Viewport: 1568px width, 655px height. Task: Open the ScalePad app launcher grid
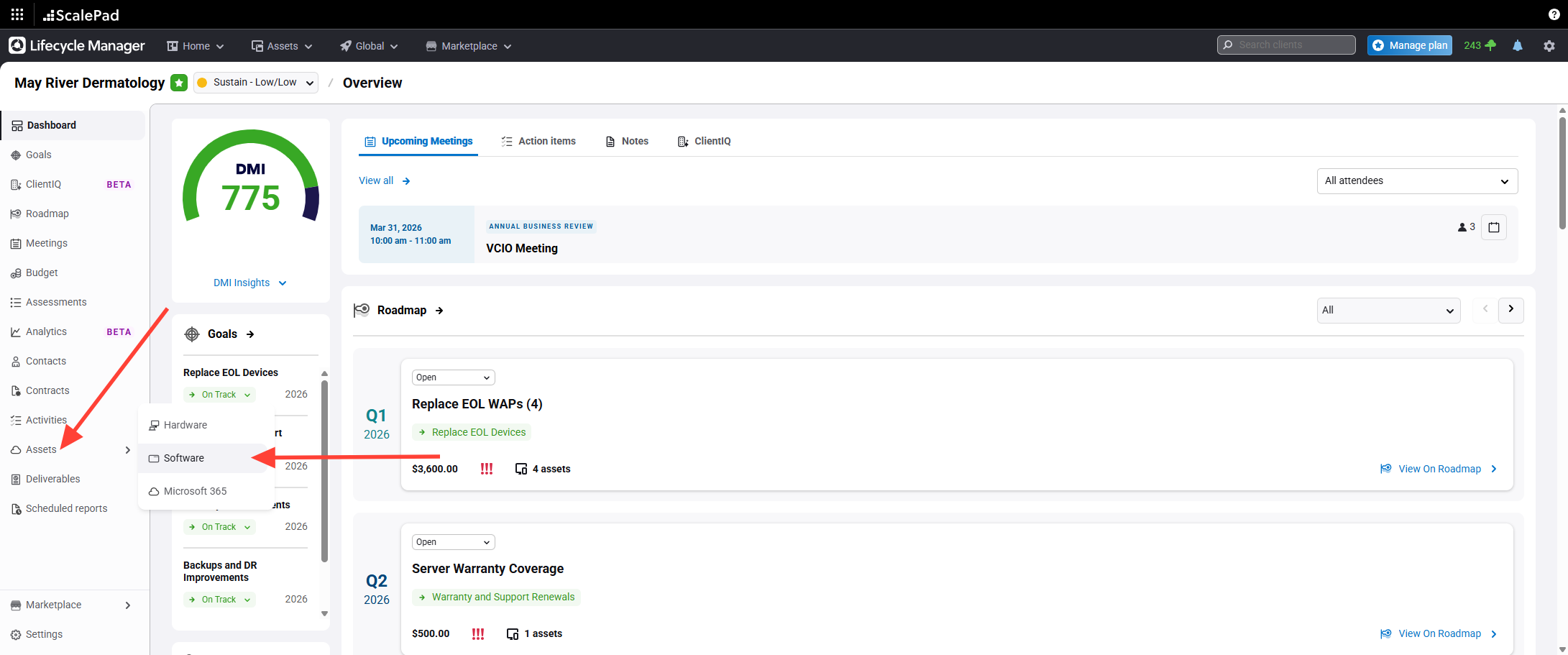coord(17,14)
